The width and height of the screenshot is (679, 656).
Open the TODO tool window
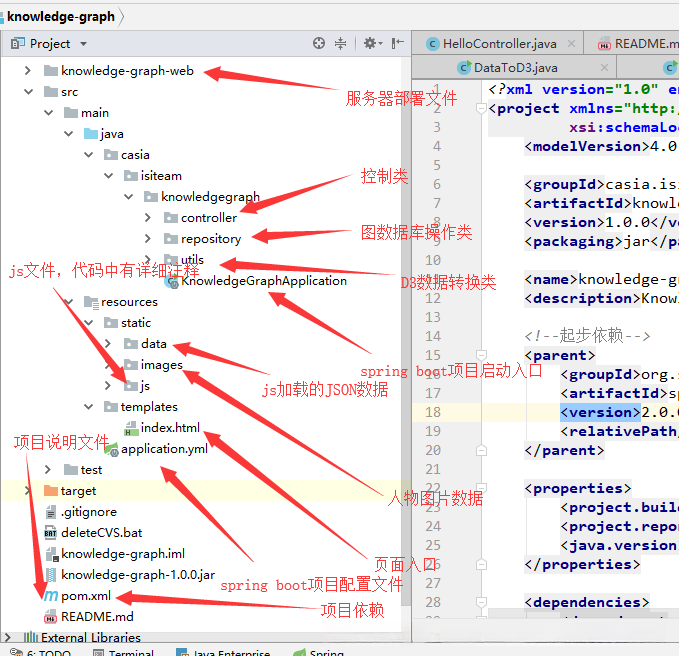point(41,652)
